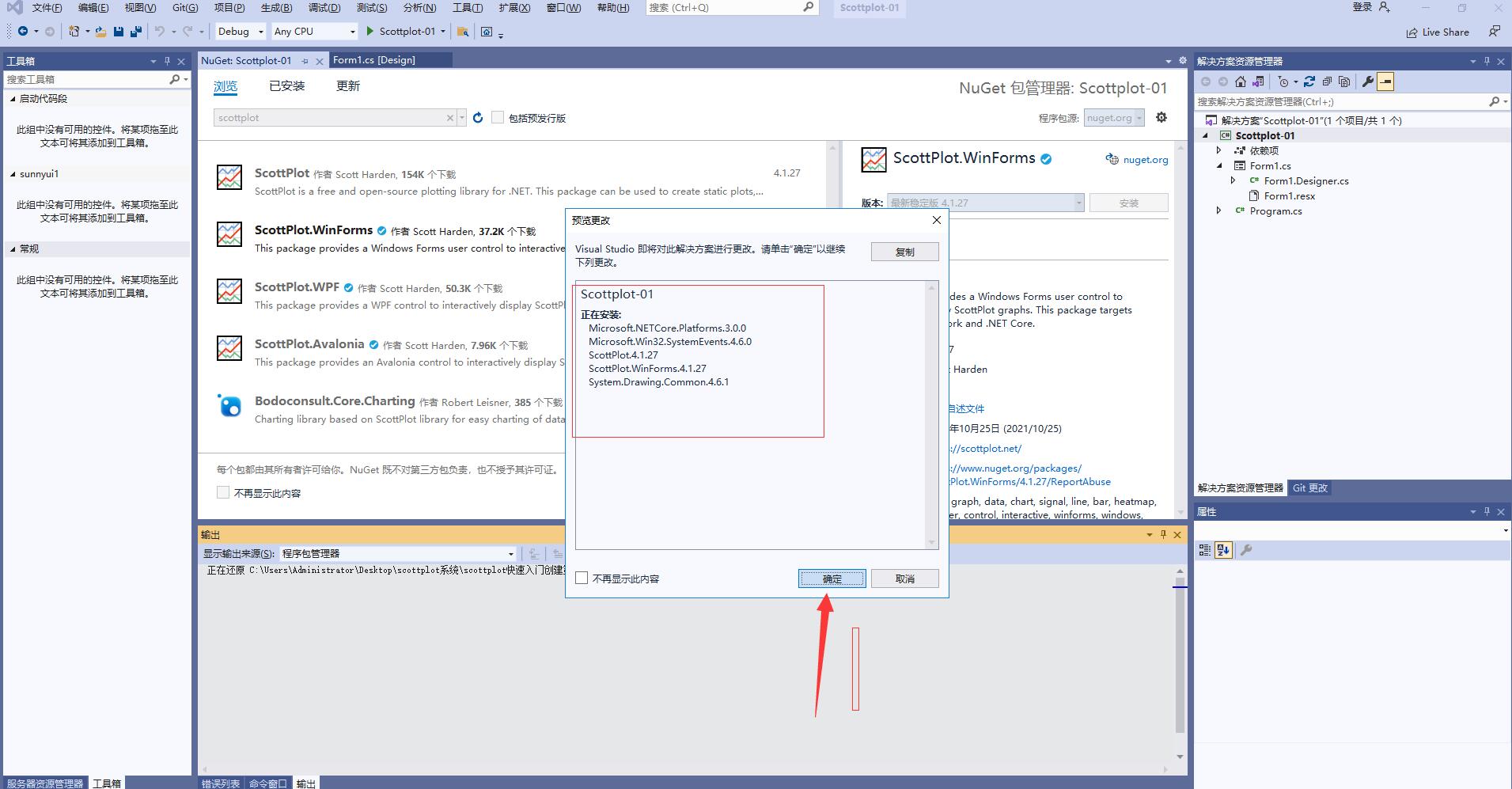Image resolution: width=1512 pixels, height=789 pixels.
Task: Open the Git menu
Action: point(185,7)
